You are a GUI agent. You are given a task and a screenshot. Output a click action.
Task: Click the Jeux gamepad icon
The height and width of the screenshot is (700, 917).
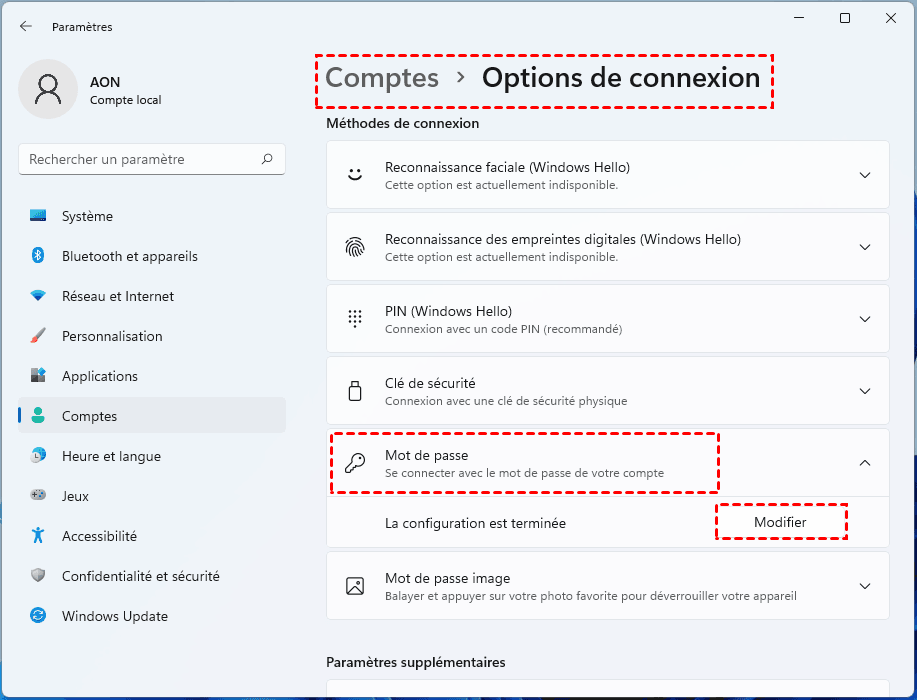click(x=38, y=496)
